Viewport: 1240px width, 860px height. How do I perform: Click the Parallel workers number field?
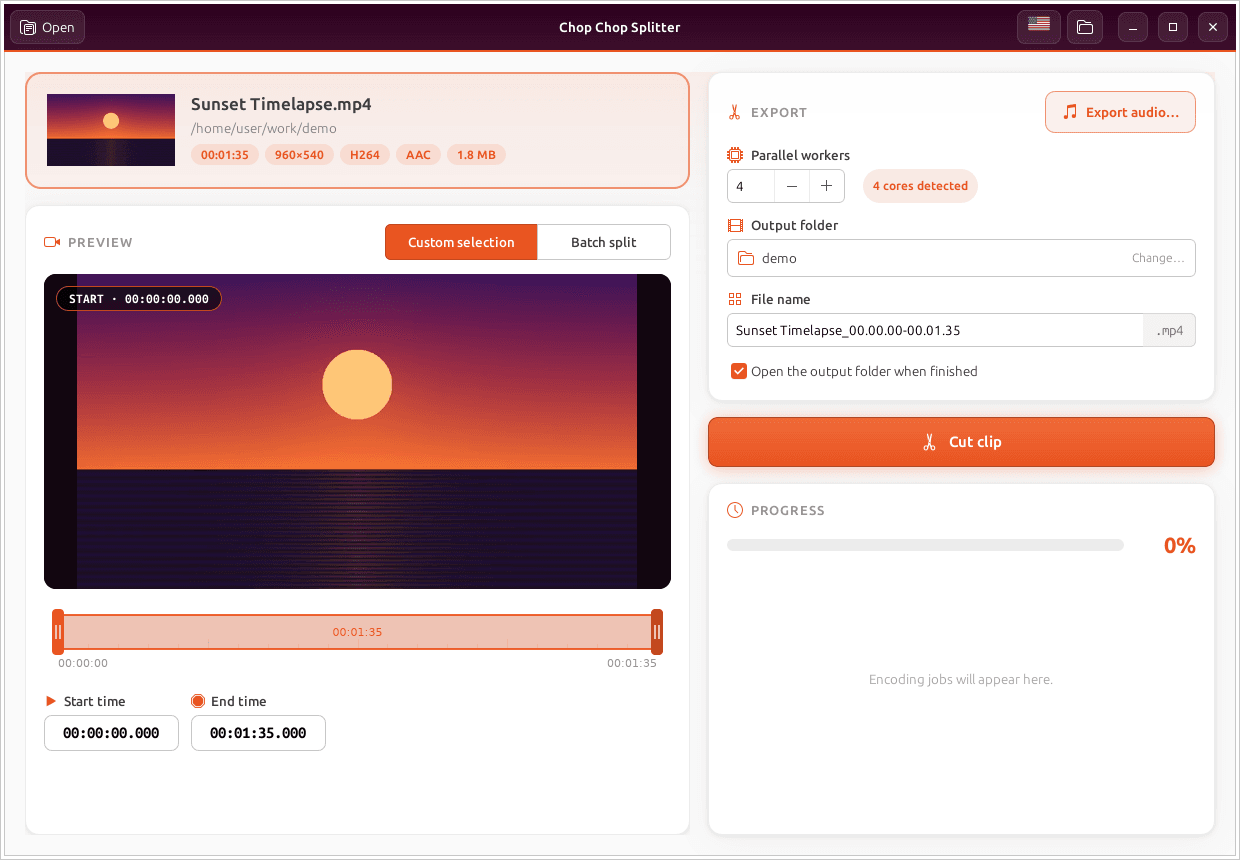(751, 186)
